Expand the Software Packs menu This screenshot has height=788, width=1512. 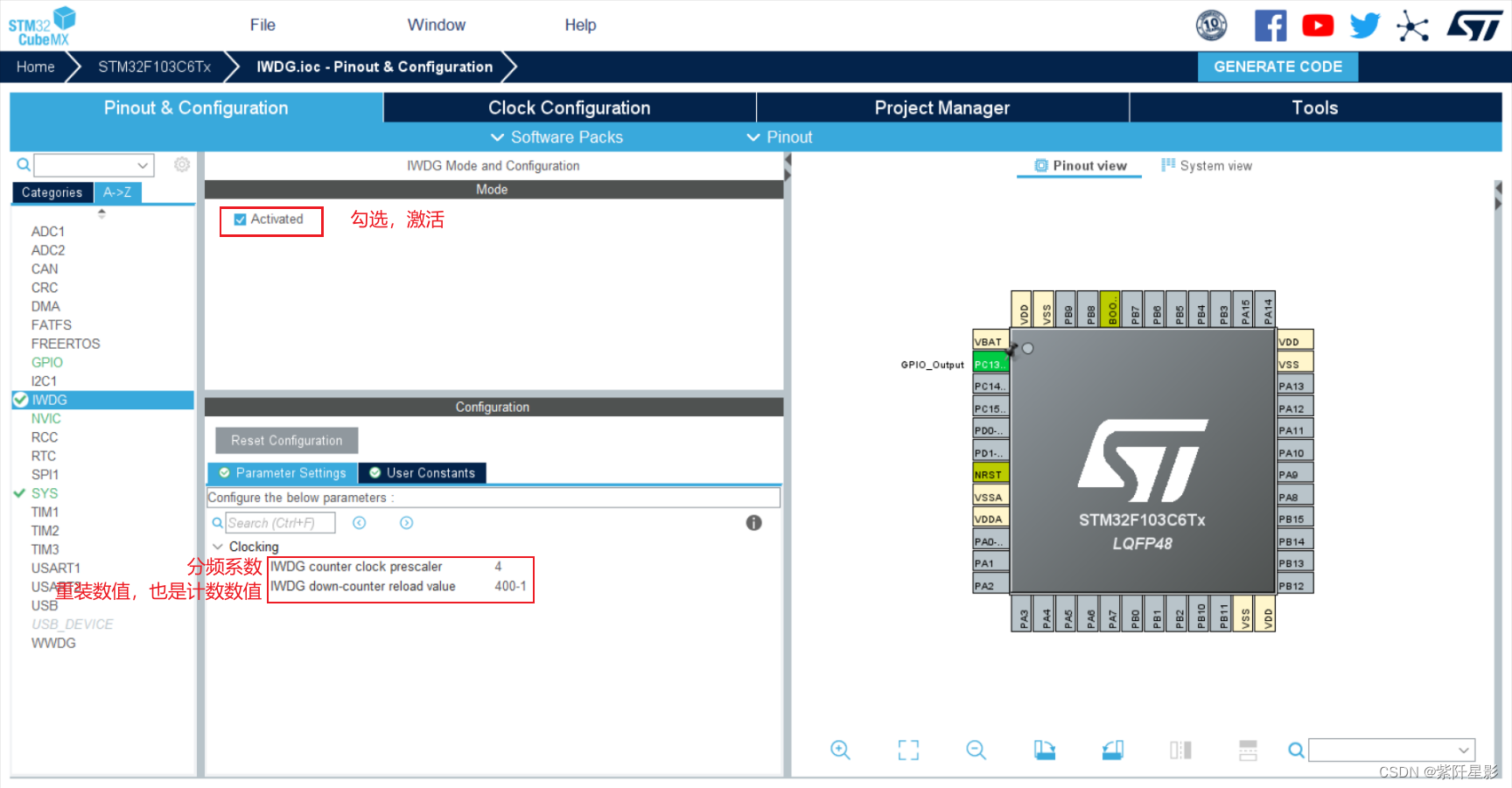[556, 137]
